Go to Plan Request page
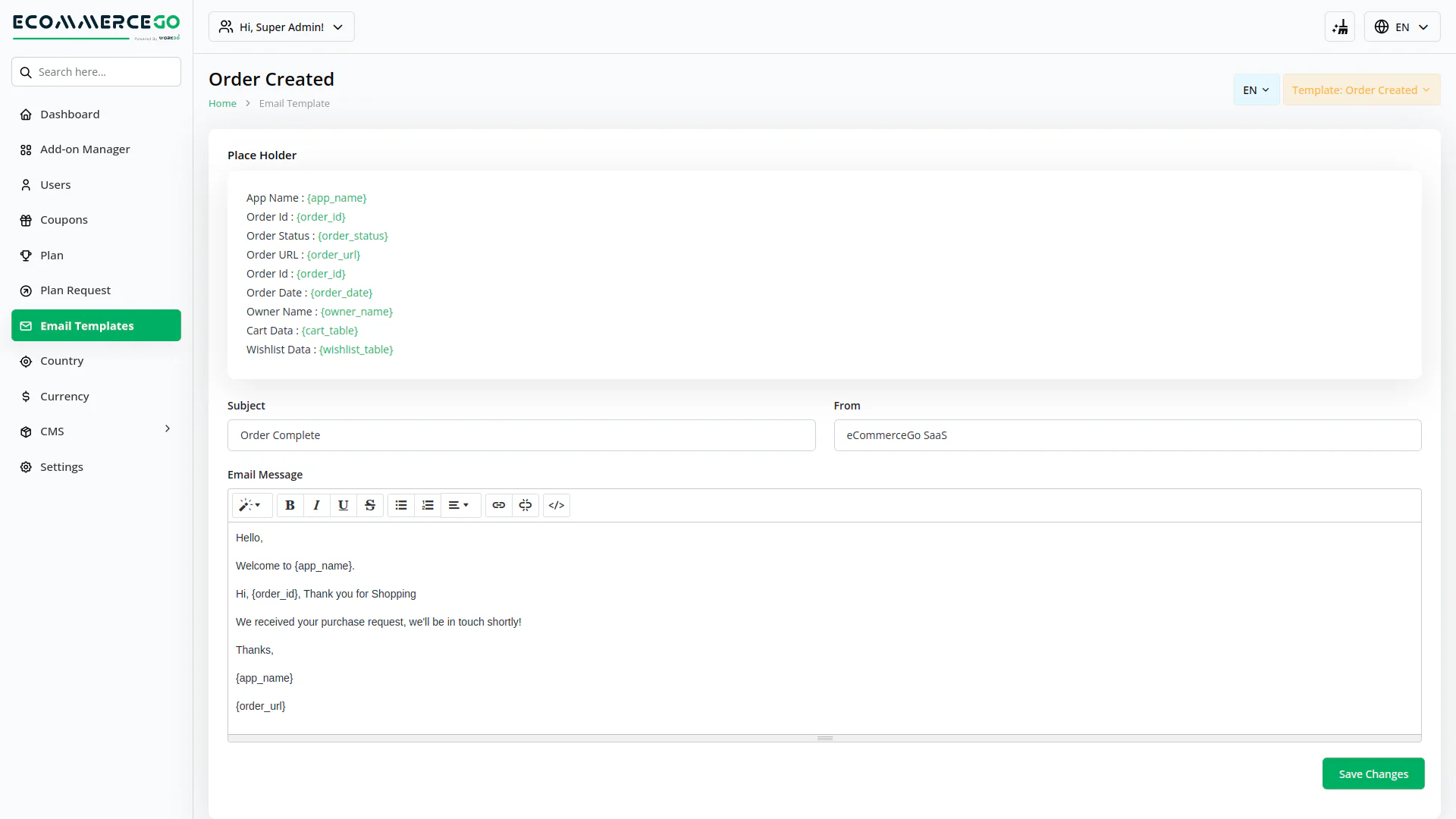1456x819 pixels. coord(75,290)
